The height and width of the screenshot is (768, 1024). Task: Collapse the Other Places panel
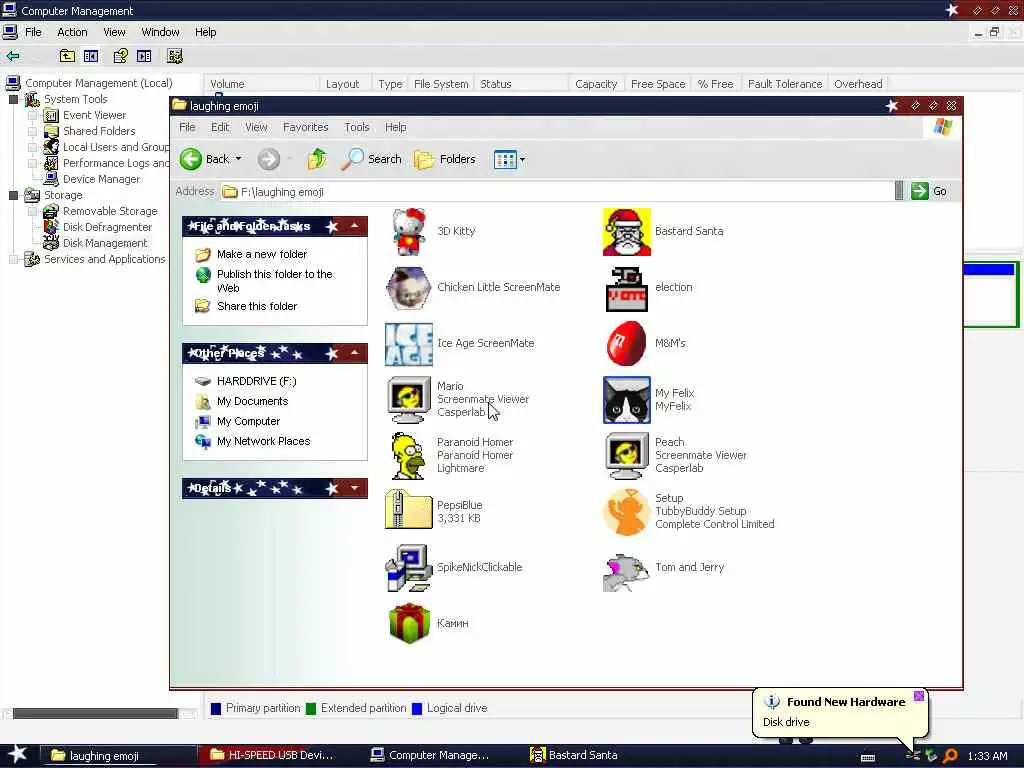(x=355, y=353)
